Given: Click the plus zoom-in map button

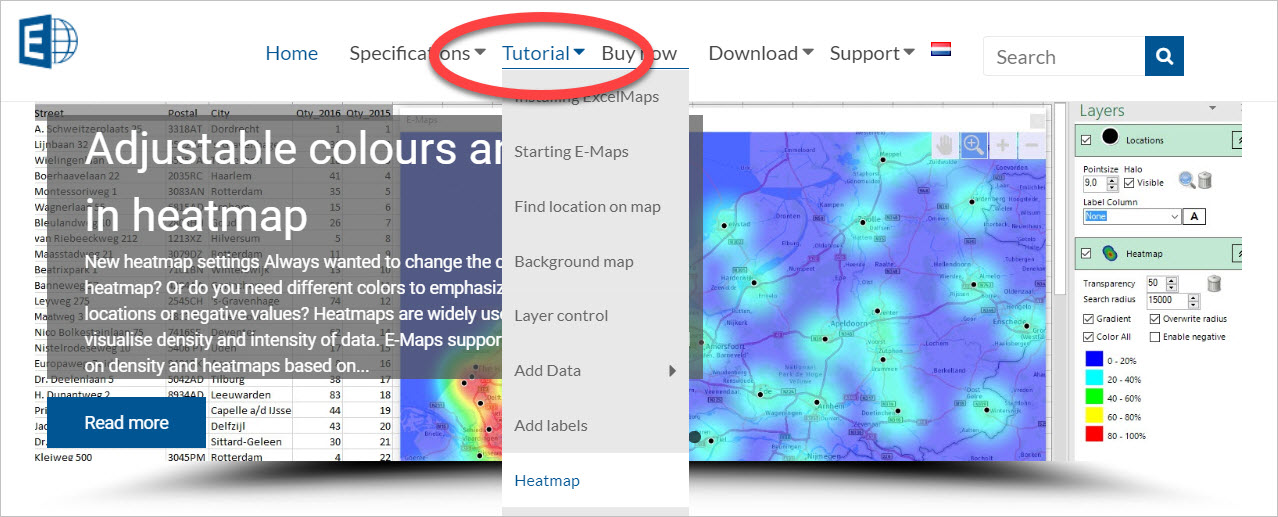Looking at the screenshot, I should pyautogui.click(x=1003, y=146).
